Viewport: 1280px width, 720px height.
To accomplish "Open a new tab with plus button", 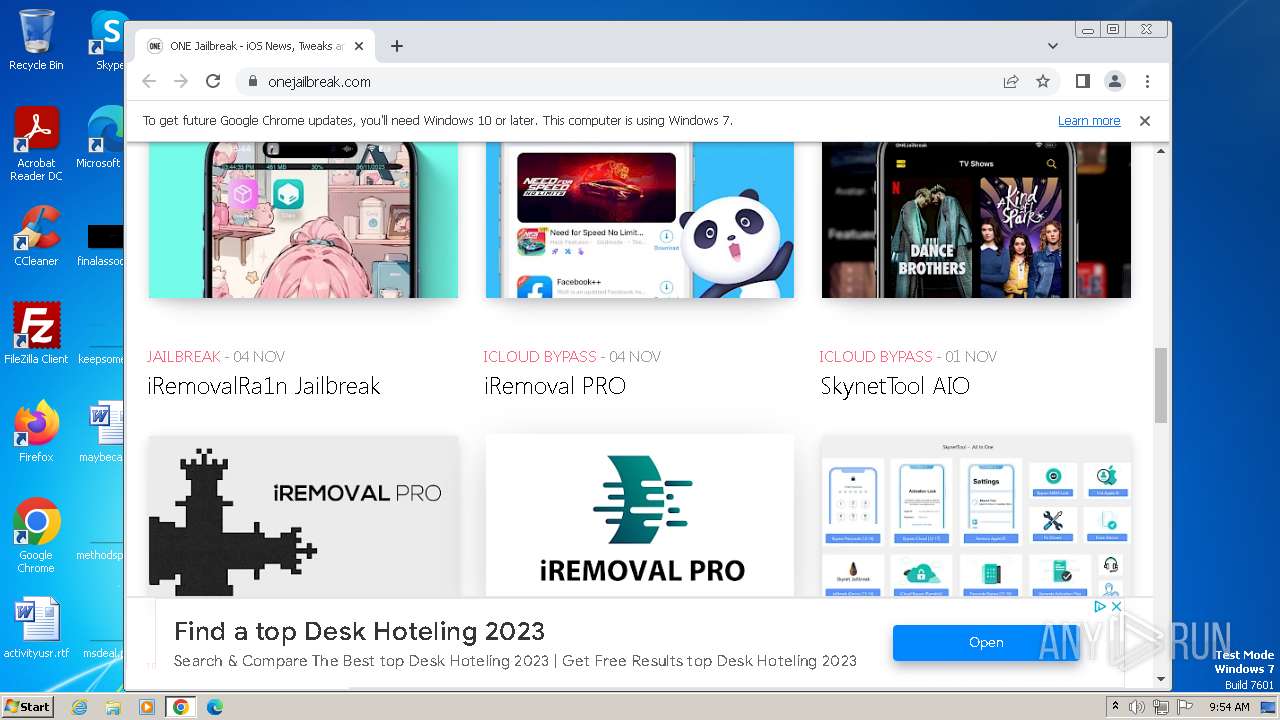I will [x=397, y=46].
